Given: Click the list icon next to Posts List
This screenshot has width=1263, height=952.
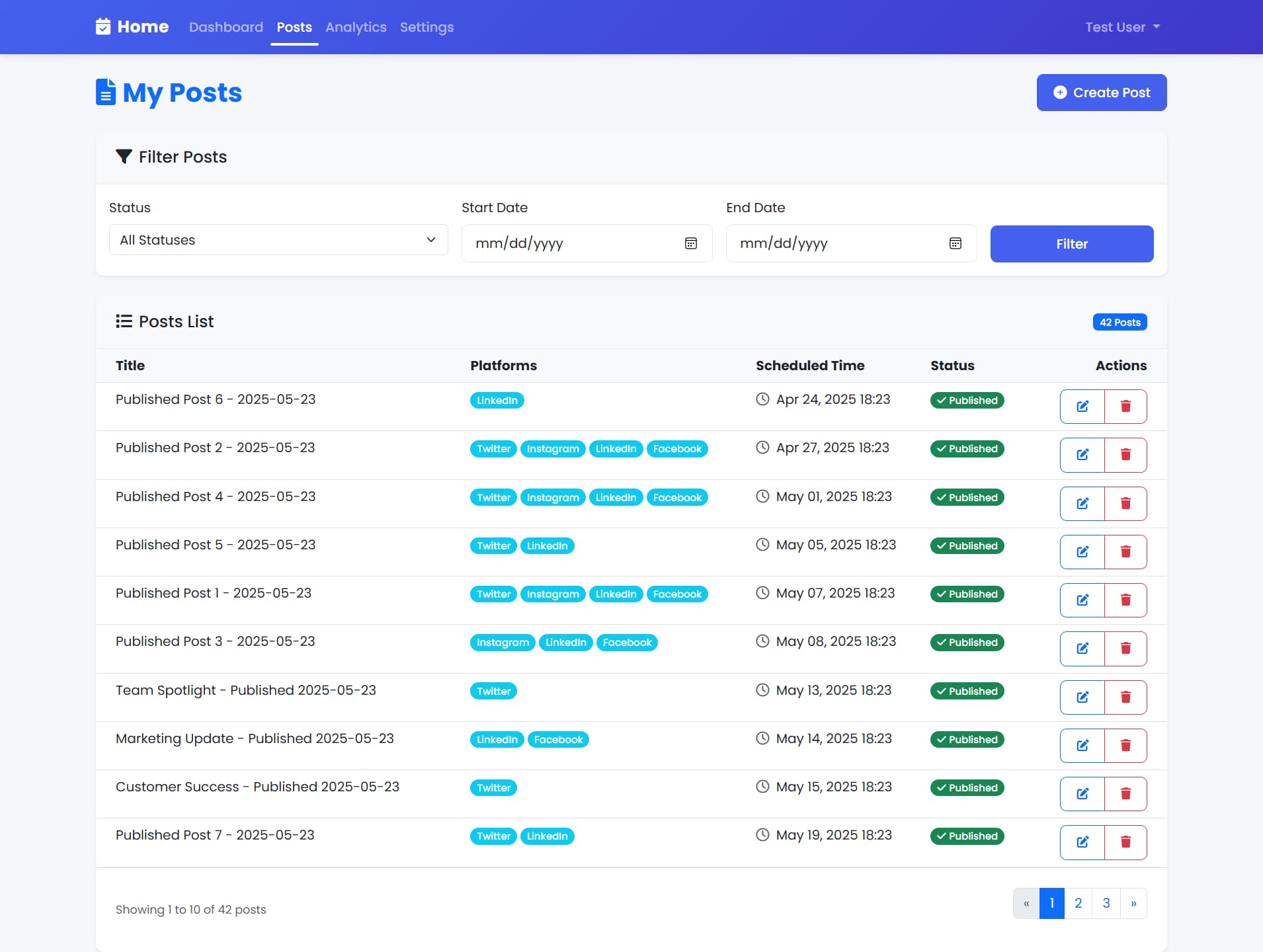Looking at the screenshot, I should click(x=123, y=321).
